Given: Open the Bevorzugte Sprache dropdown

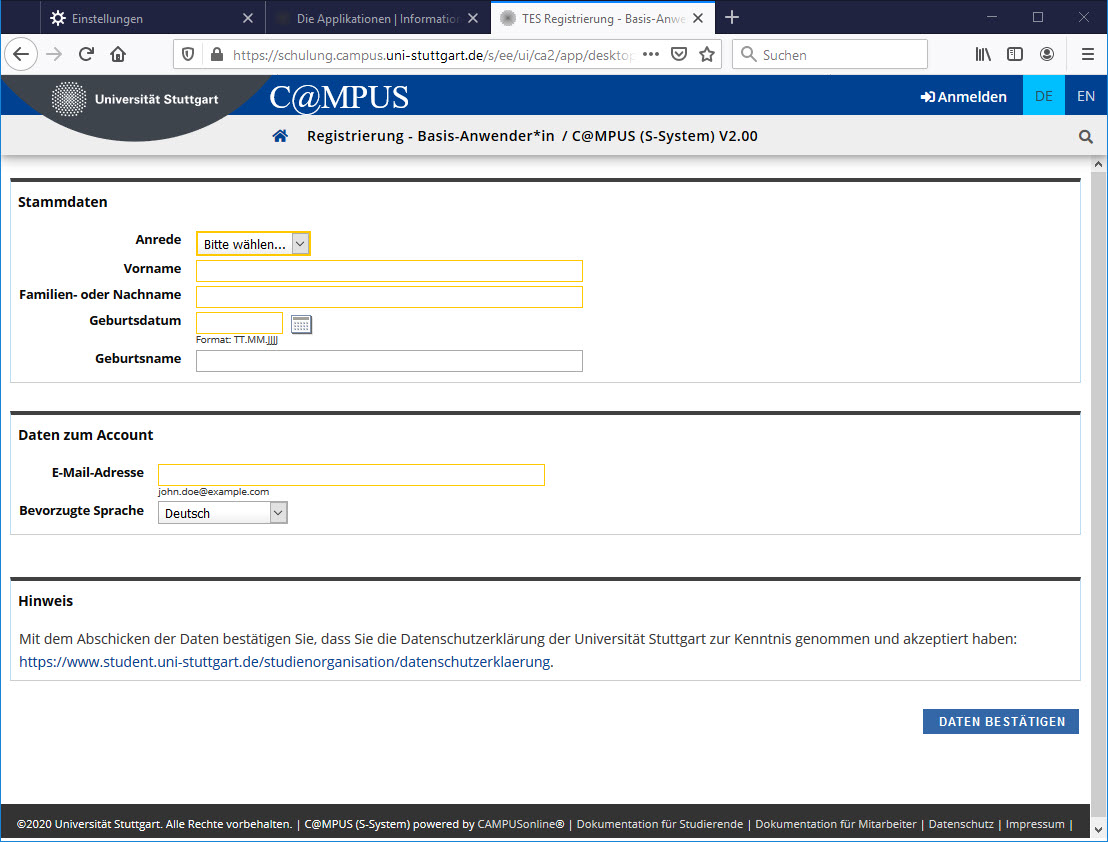Looking at the screenshot, I should click(x=223, y=513).
